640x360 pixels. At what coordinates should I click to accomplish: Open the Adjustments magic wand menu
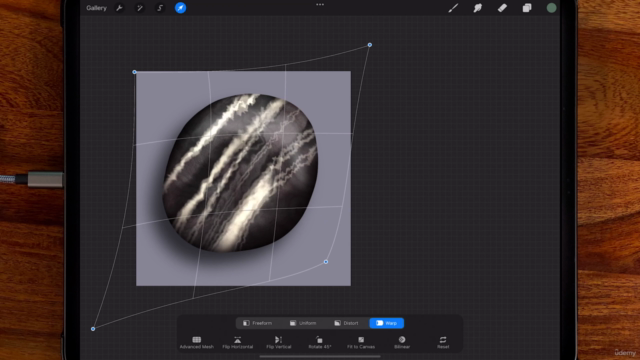pyautogui.click(x=140, y=8)
